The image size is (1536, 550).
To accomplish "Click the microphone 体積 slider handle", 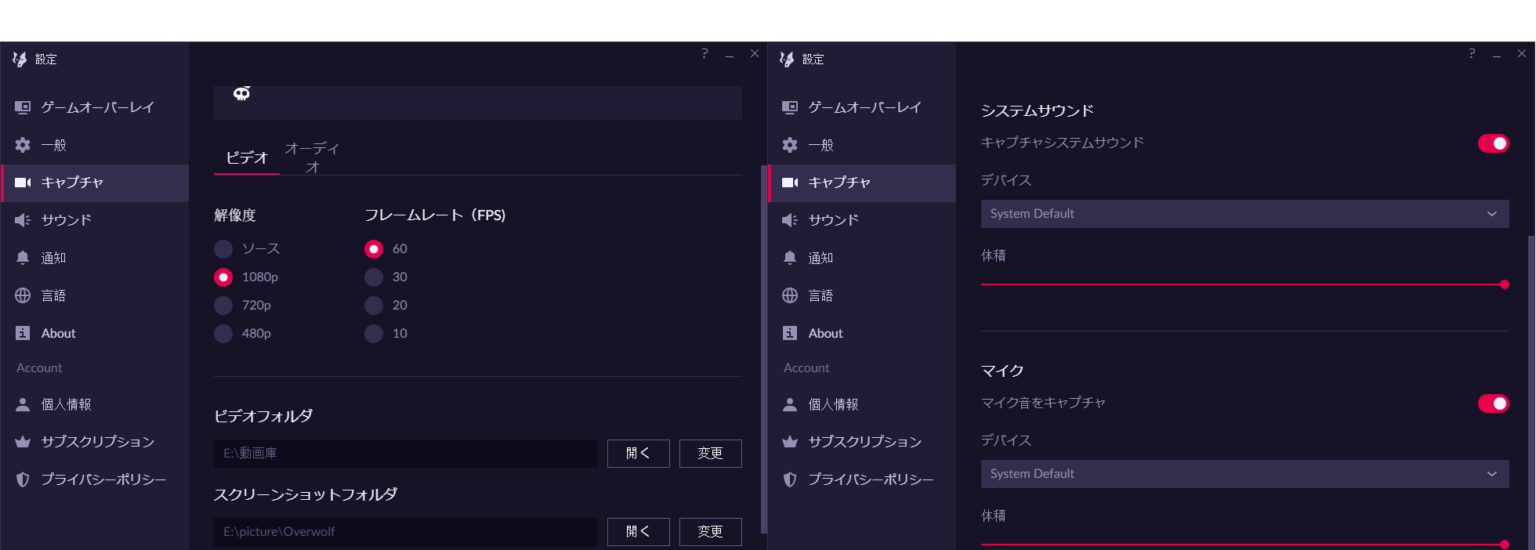I will coord(1504,544).
